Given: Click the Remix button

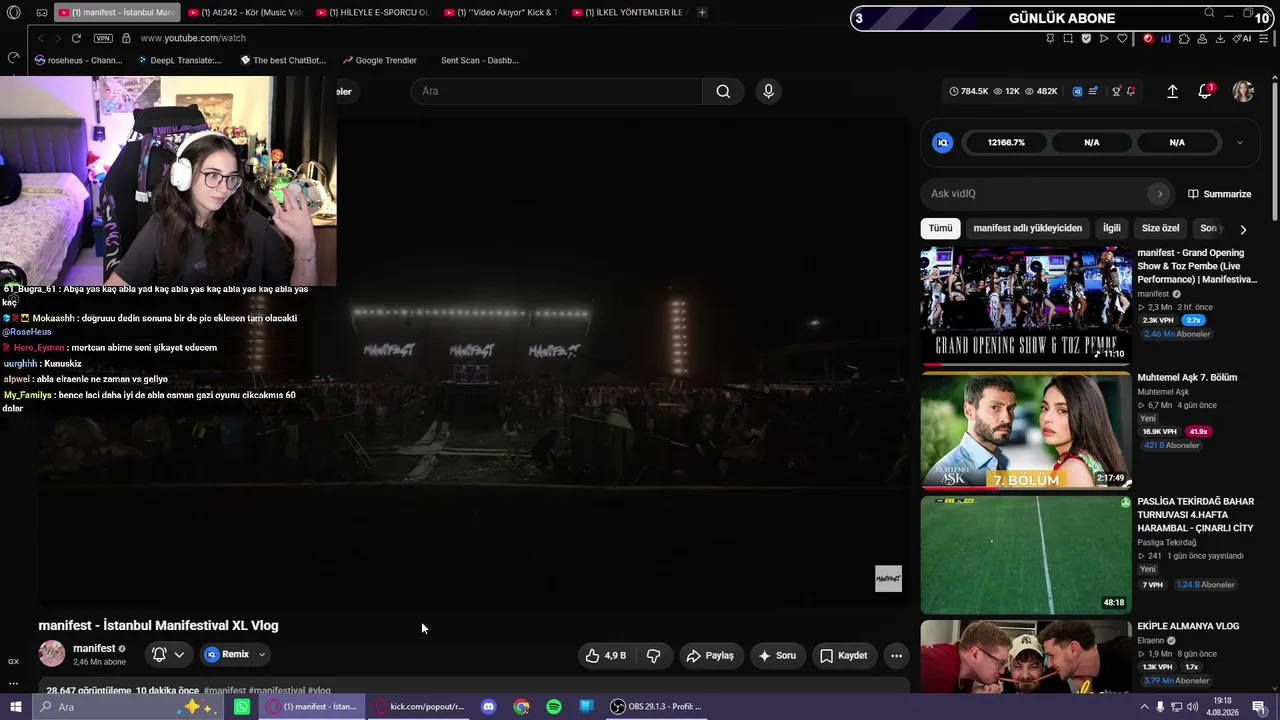Looking at the screenshot, I should 228,655.
